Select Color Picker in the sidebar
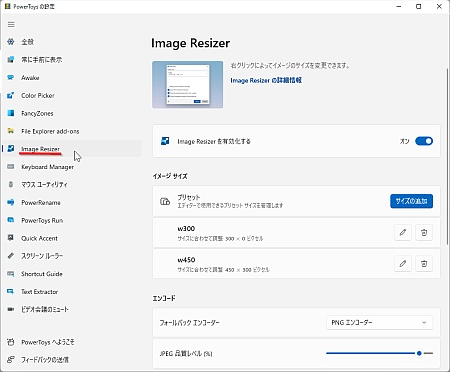 [38, 96]
